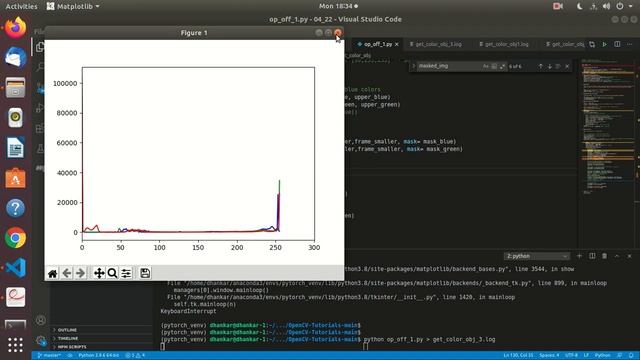The image size is (640, 360).
Task: Toggle Use Regular Expression in find widget
Action: 502,66
